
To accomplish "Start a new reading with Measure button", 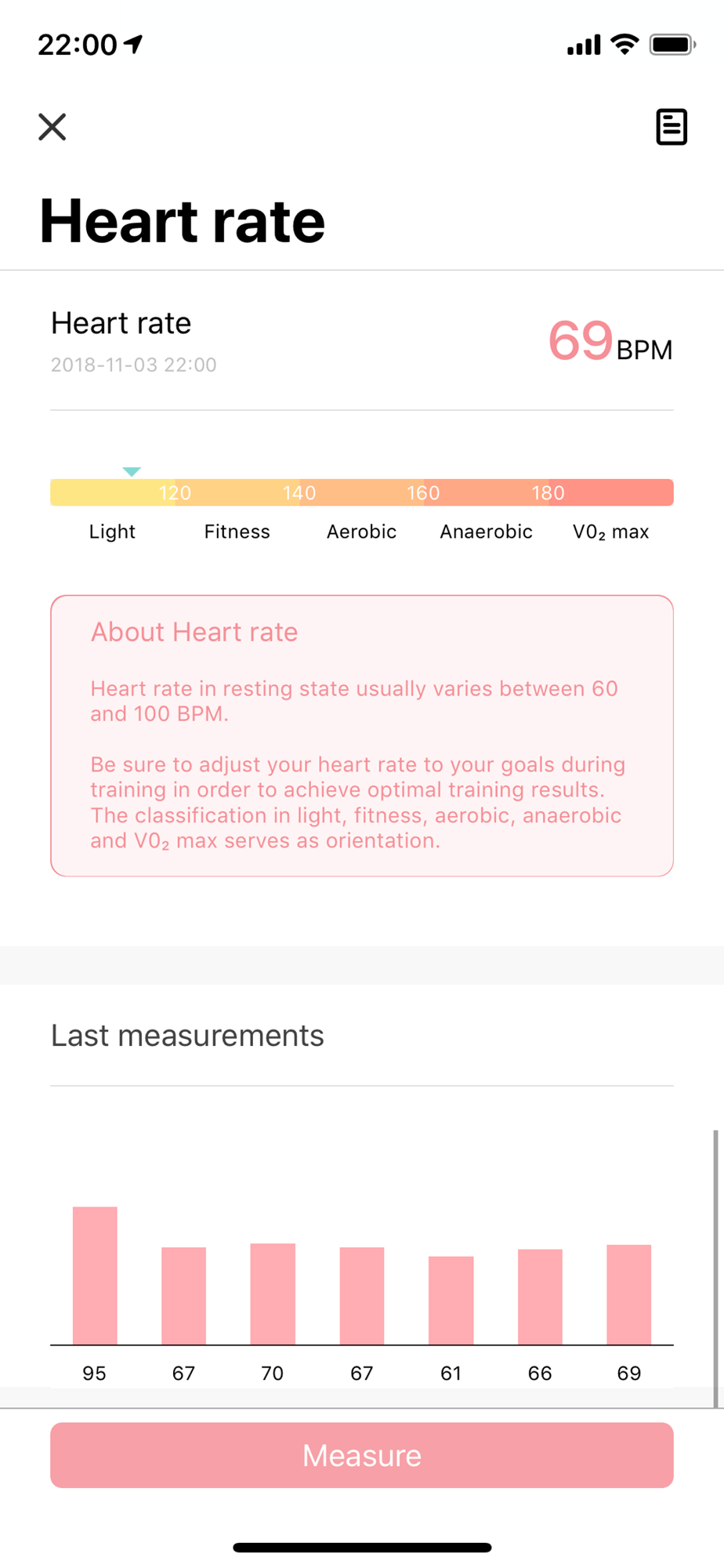I will (362, 1455).
